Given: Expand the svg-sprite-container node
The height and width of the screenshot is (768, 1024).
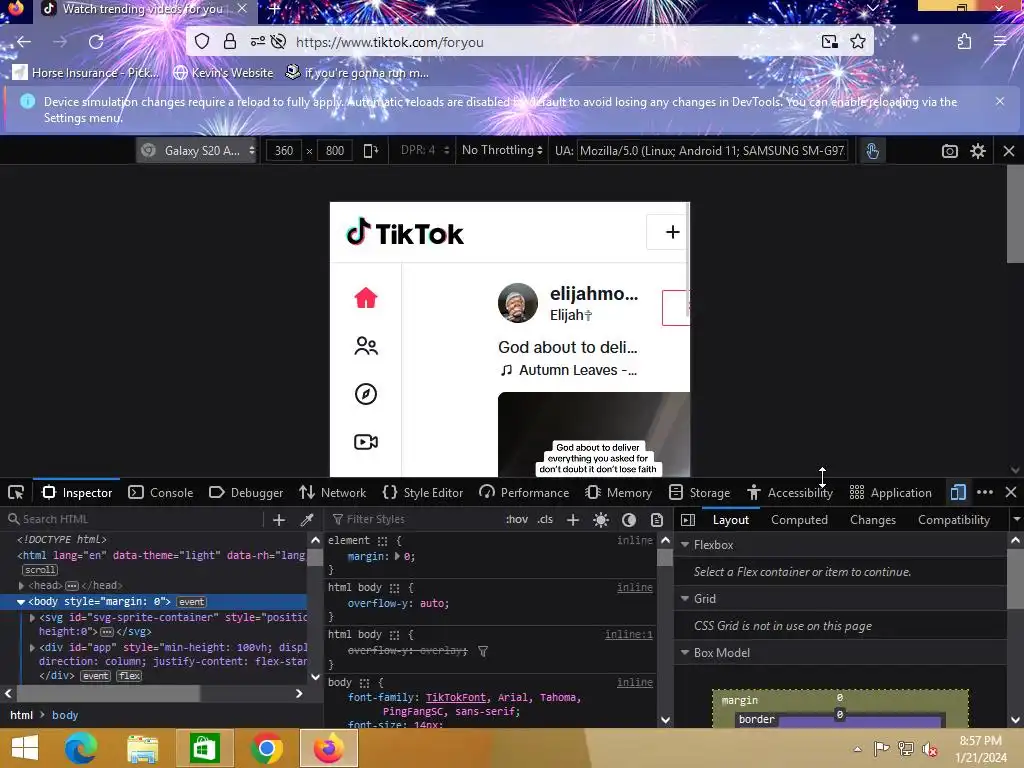Looking at the screenshot, I should pyautogui.click(x=33, y=617).
